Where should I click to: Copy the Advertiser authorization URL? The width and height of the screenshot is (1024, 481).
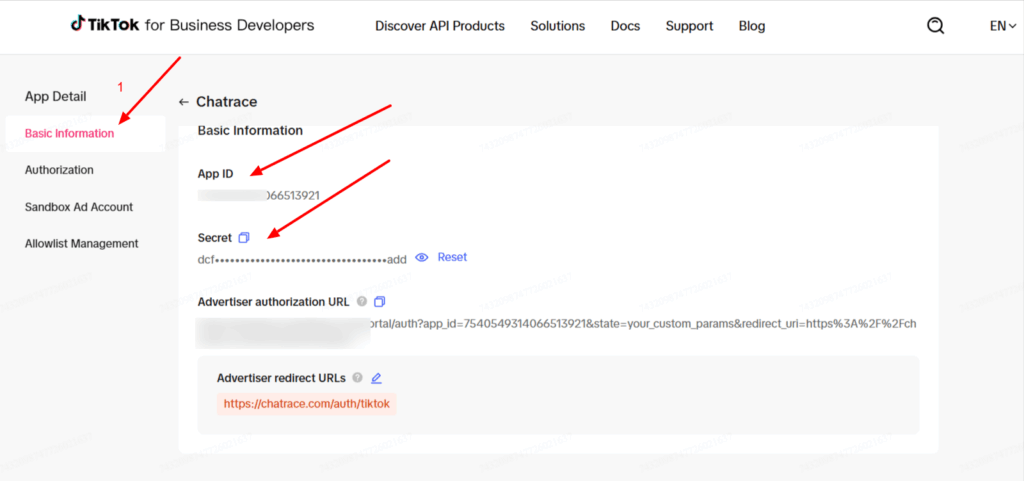379,301
